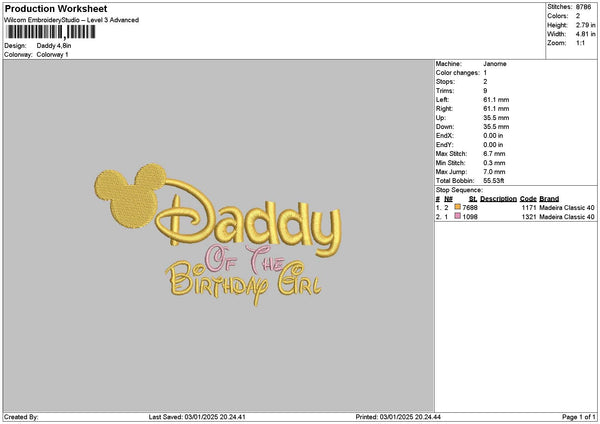Select thread code 1171 in stop sequence

click(x=529, y=207)
